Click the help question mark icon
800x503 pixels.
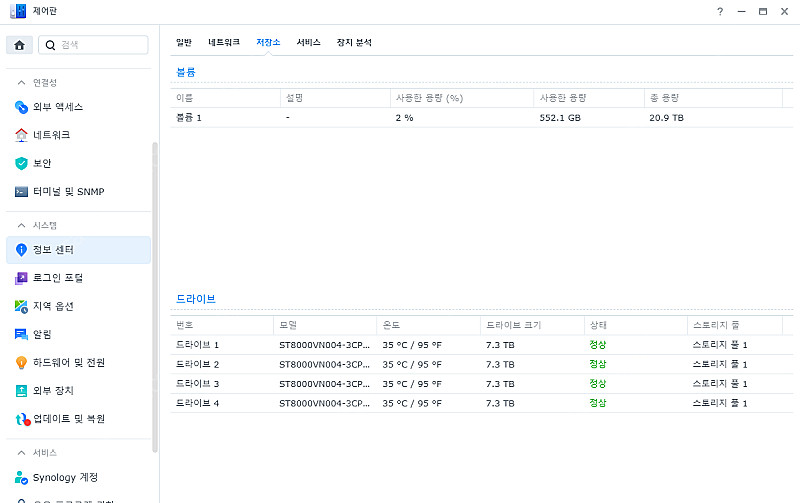[720, 11]
